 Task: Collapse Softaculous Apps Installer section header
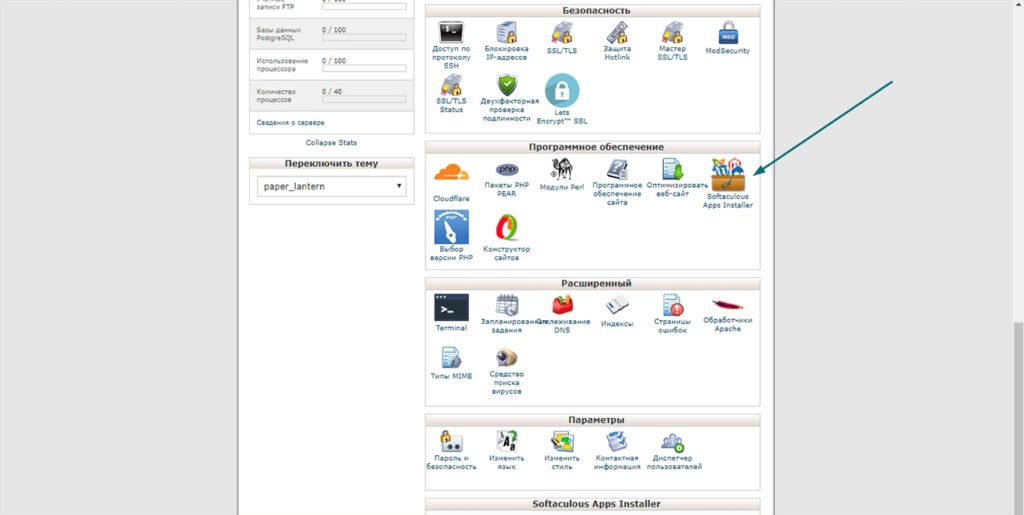click(x=592, y=504)
